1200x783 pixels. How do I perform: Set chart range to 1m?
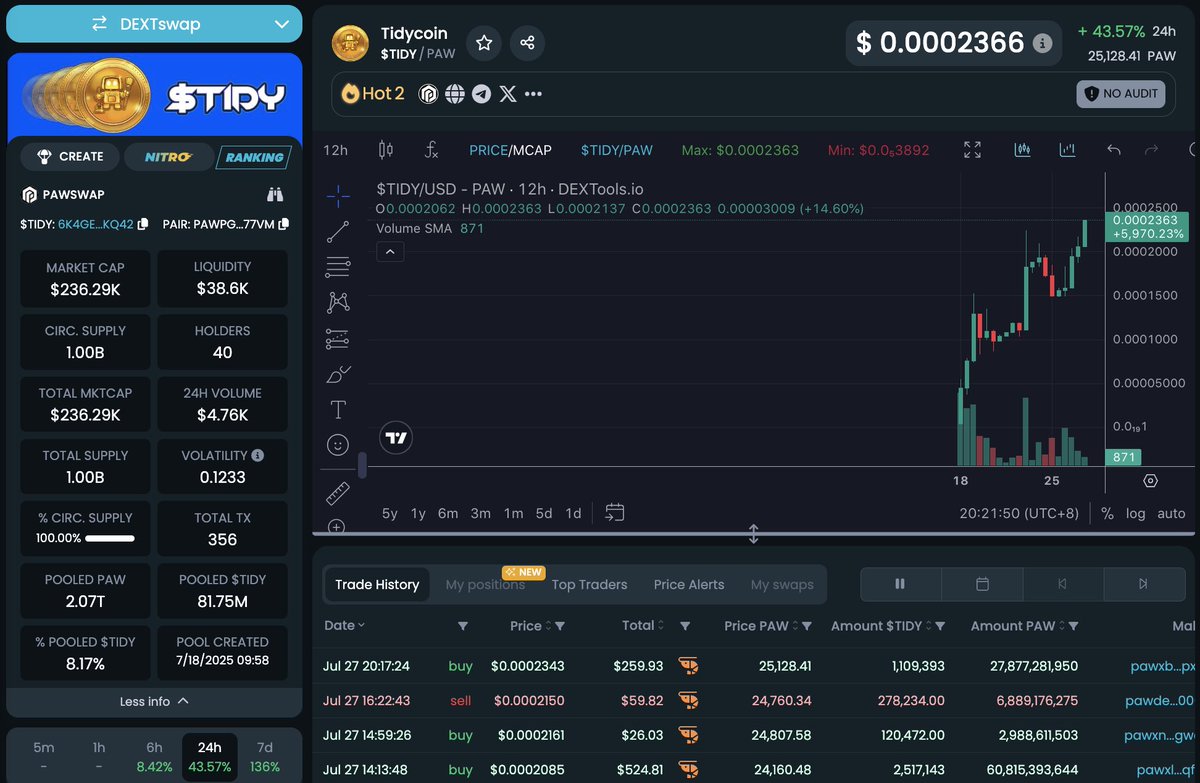coord(513,513)
